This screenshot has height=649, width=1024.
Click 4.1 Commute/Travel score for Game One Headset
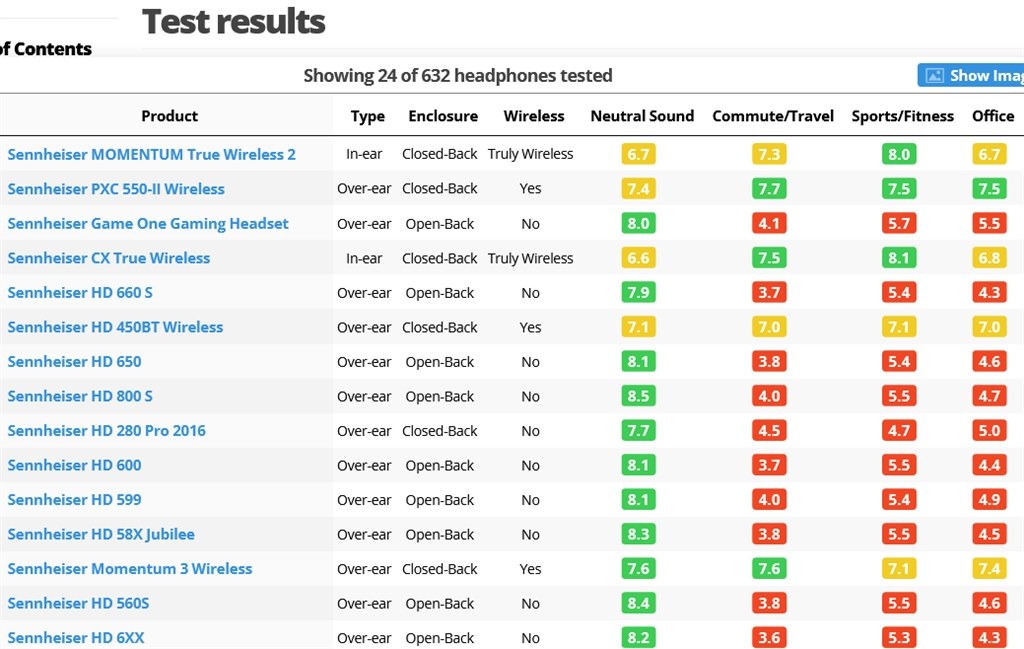point(769,223)
